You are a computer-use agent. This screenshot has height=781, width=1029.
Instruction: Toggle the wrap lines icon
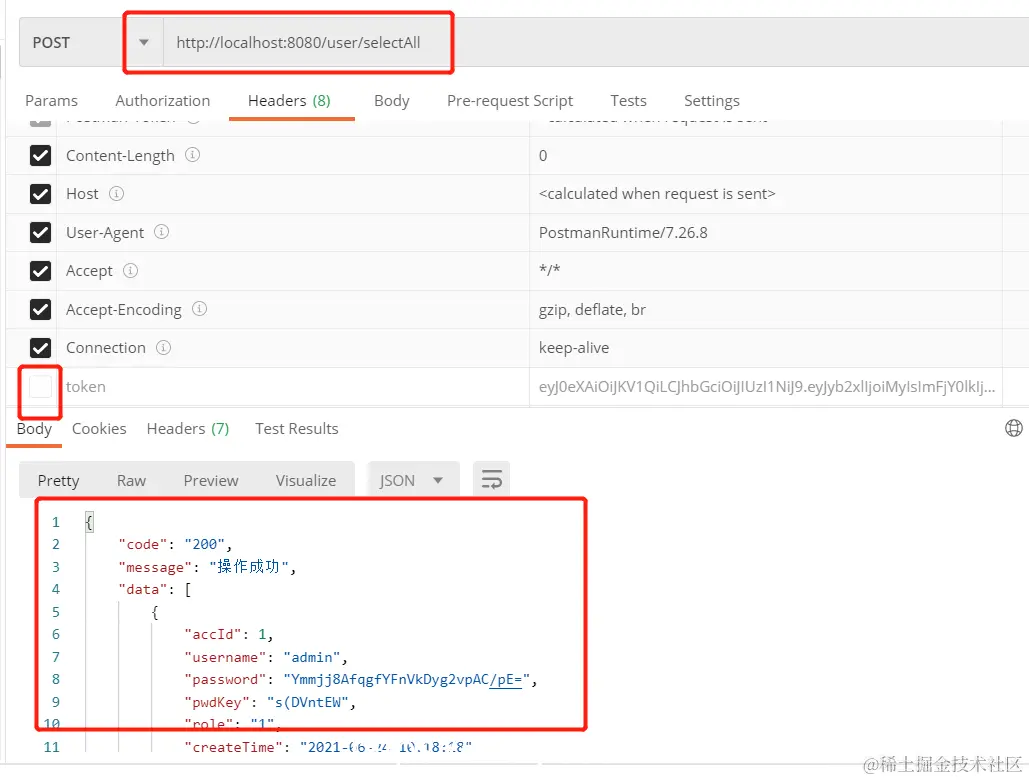click(x=492, y=480)
